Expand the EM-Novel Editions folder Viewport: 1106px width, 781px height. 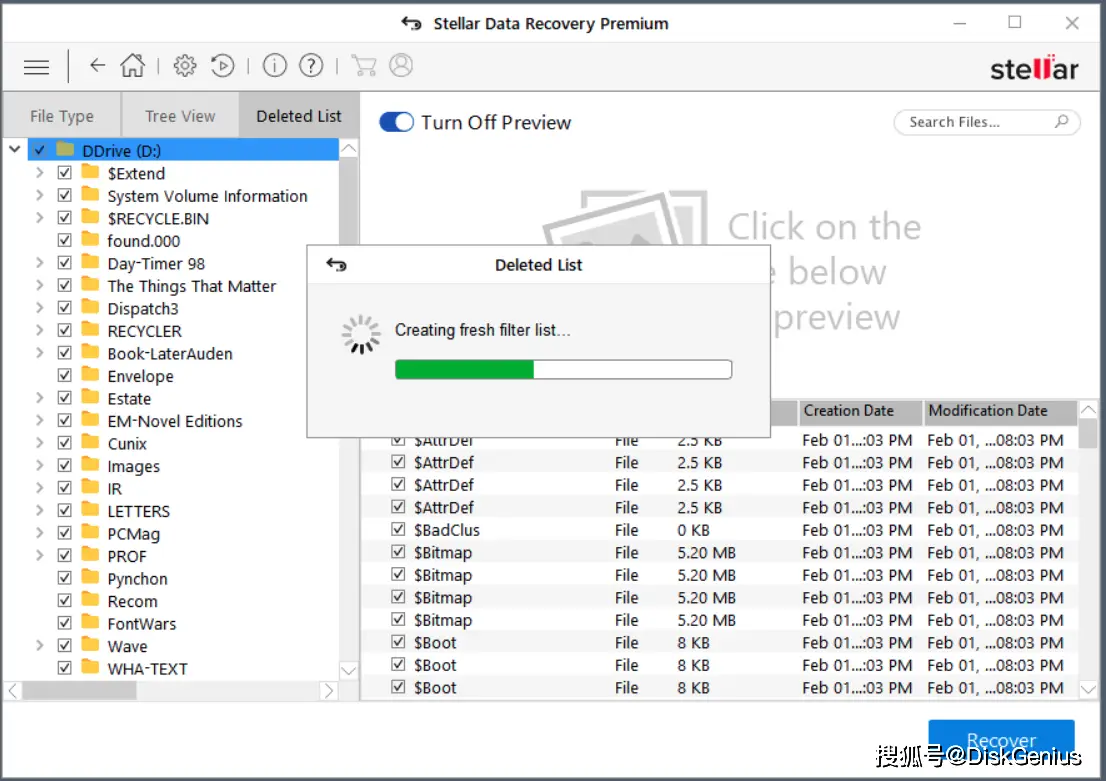(40, 420)
